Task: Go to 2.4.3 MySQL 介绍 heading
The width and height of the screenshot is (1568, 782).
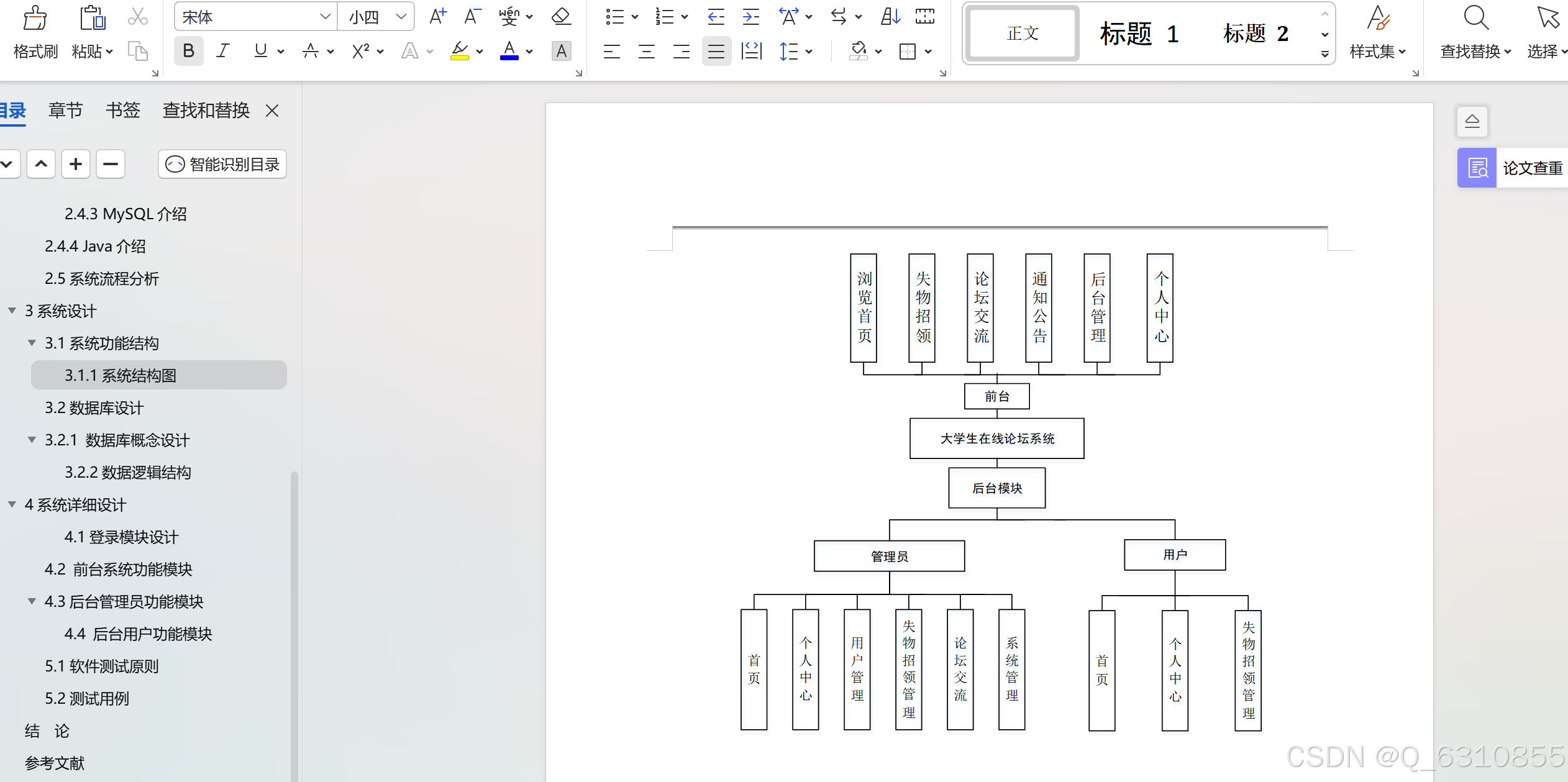Action: coord(125,214)
